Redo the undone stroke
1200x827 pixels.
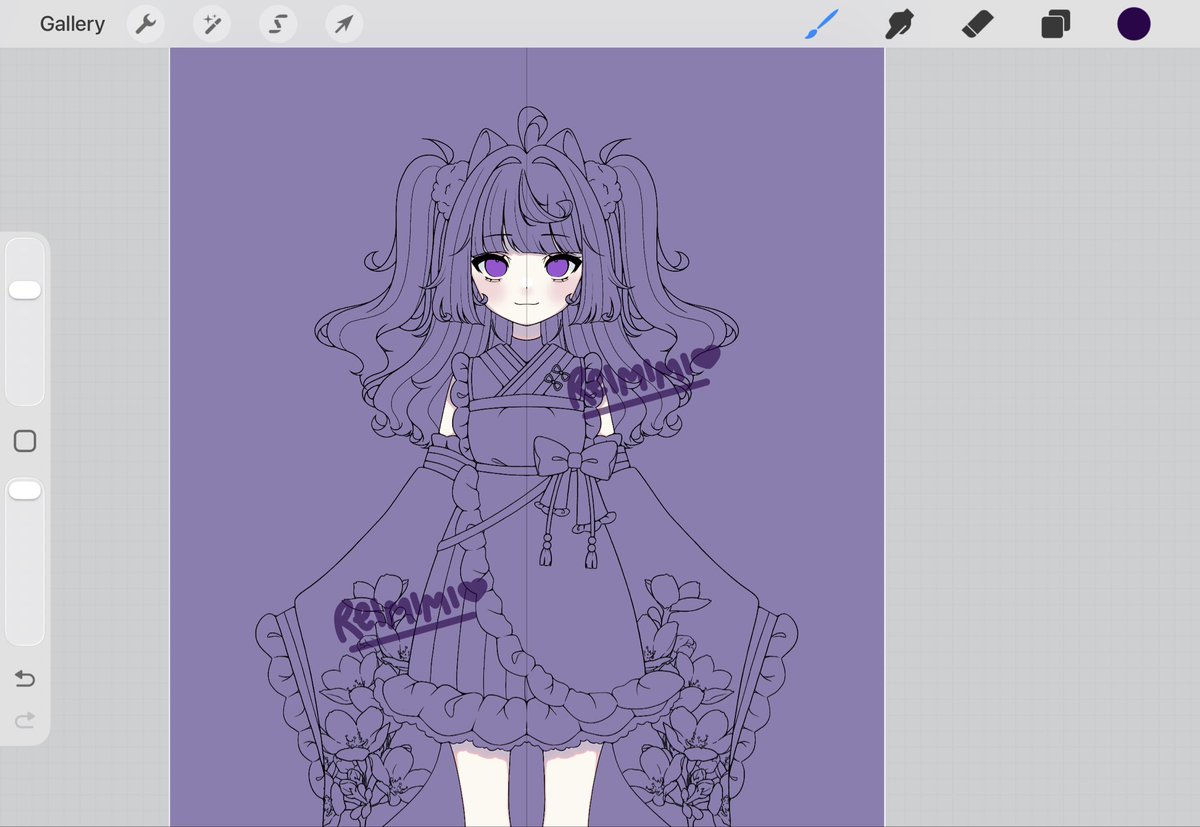pos(24,720)
